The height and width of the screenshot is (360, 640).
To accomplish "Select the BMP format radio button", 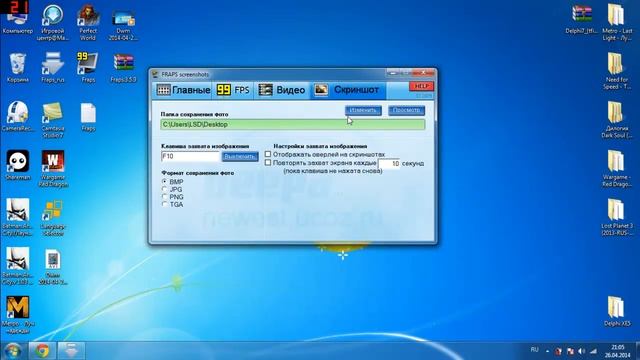I will [164, 182].
